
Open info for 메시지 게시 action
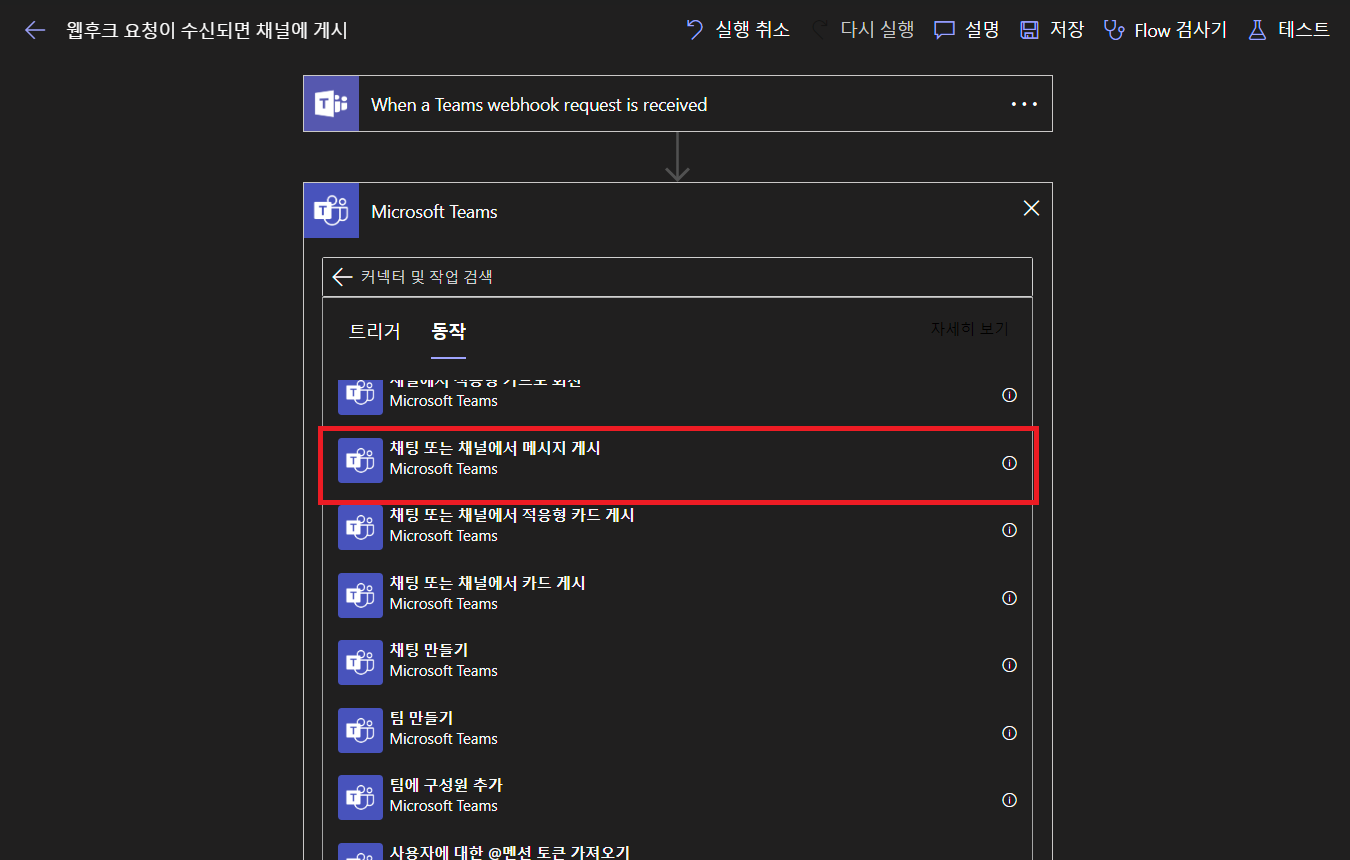[x=1009, y=463]
